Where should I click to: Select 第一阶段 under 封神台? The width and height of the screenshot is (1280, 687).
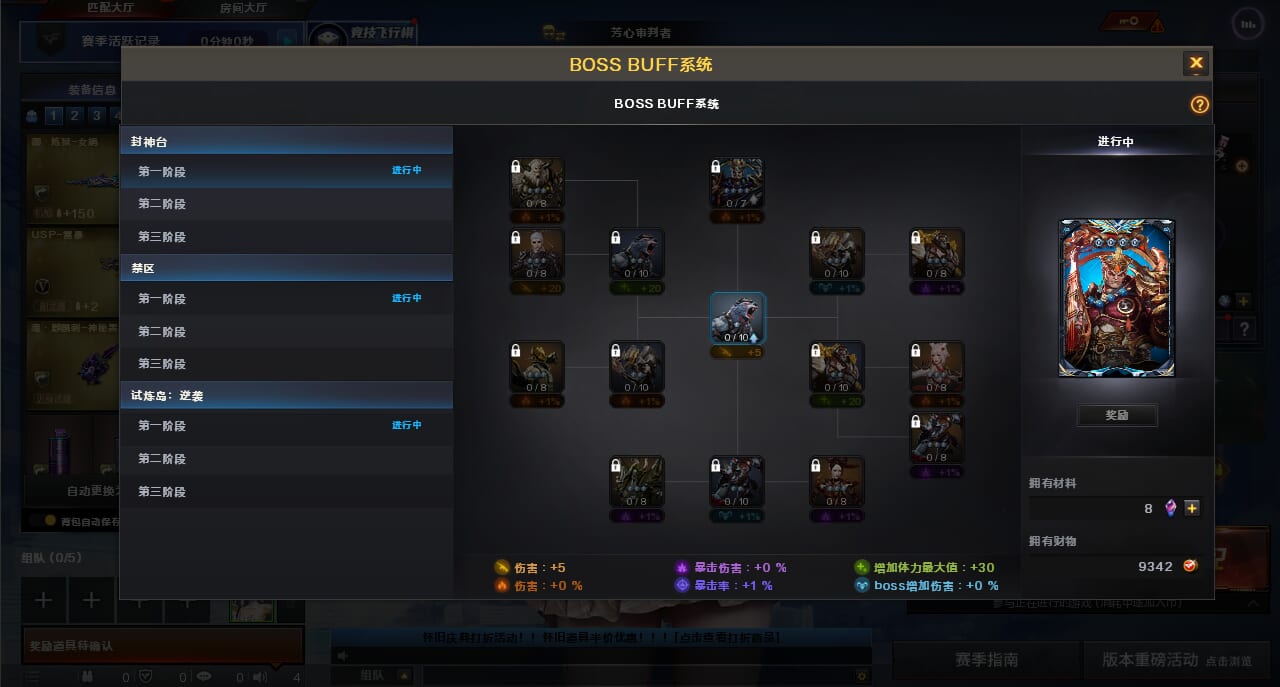coord(286,171)
